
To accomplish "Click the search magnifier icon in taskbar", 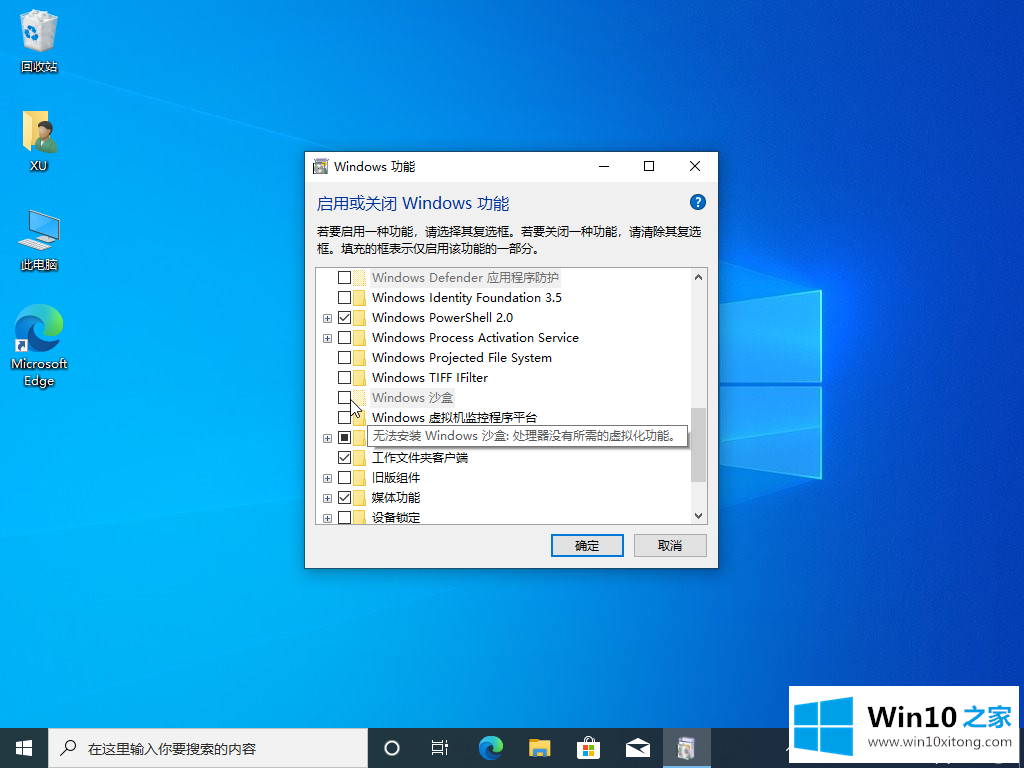I will pyautogui.click(x=68, y=748).
